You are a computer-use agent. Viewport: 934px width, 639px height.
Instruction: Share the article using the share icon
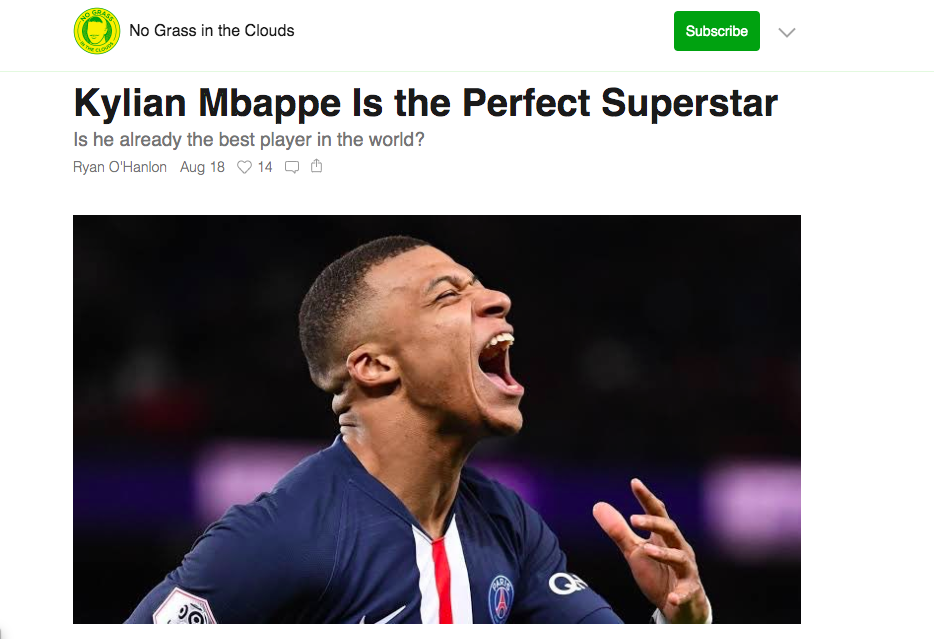pyautogui.click(x=317, y=166)
